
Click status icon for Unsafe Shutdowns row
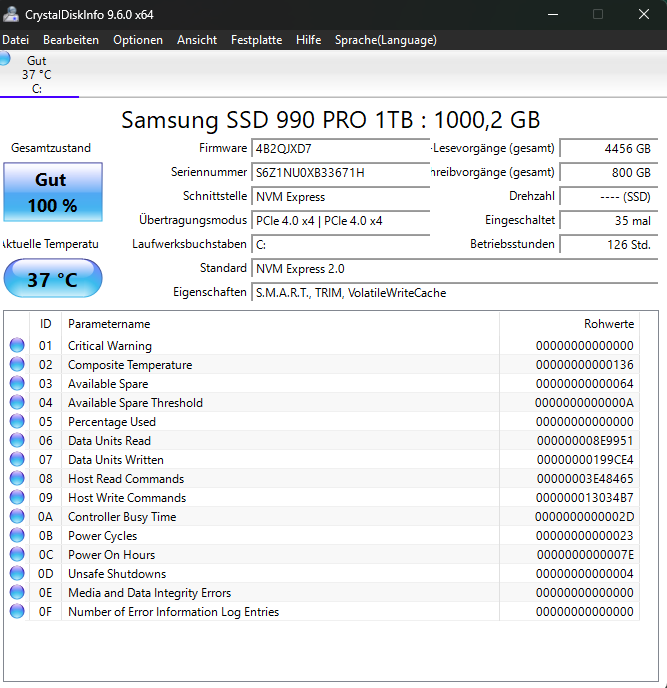[x=17, y=573]
